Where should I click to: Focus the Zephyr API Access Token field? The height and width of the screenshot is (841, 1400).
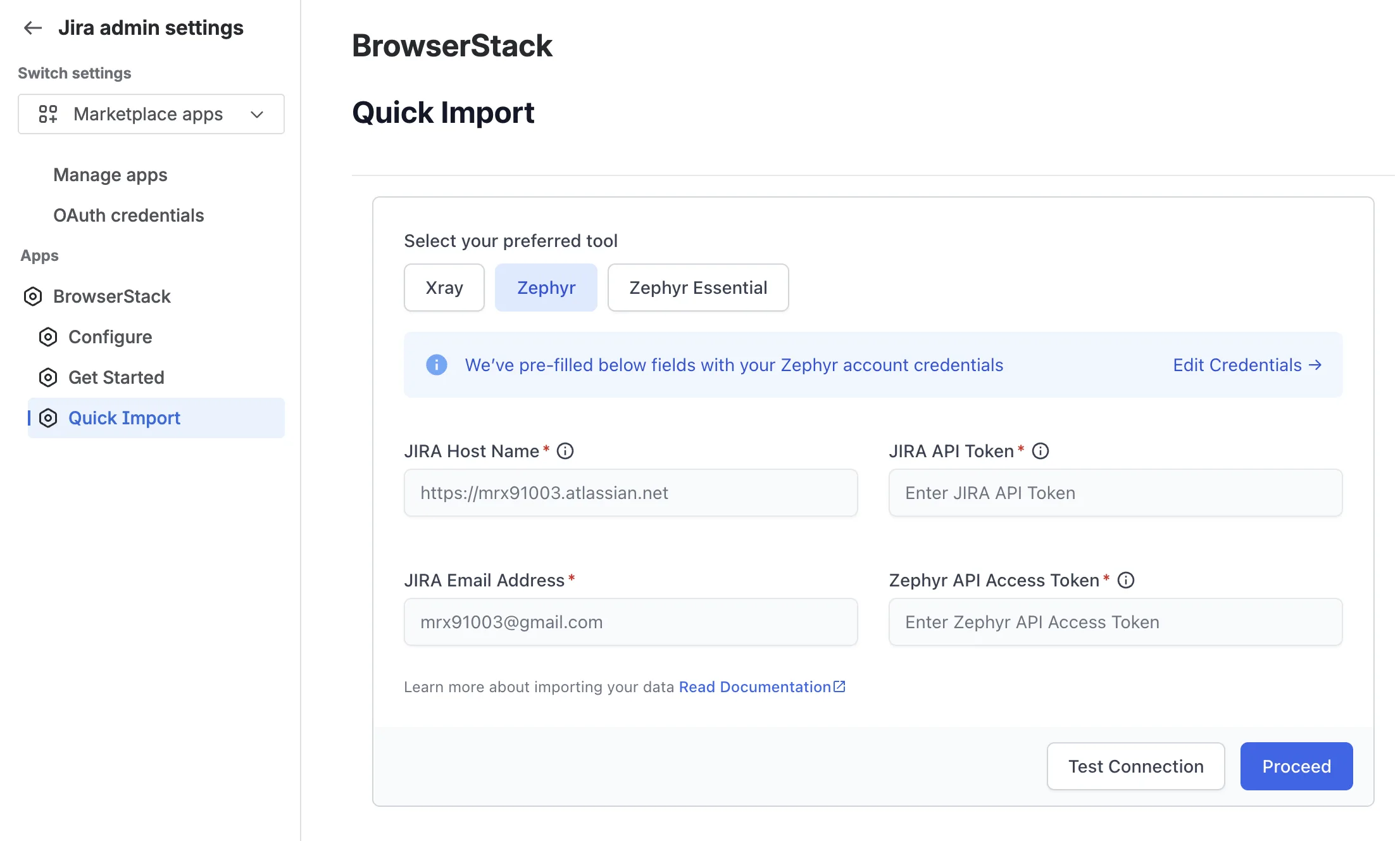tap(1115, 622)
